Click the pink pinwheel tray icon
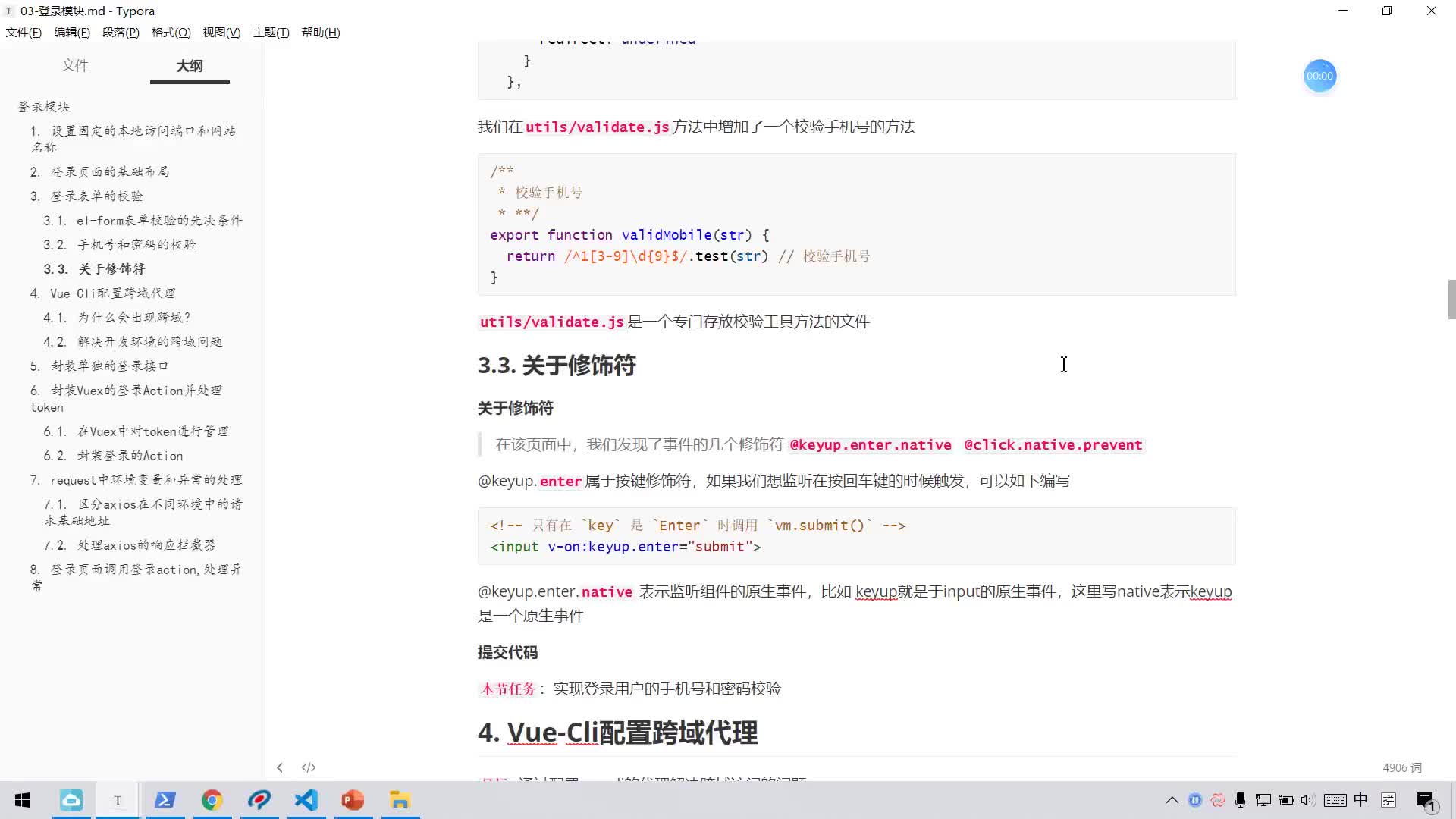 click(x=1218, y=800)
